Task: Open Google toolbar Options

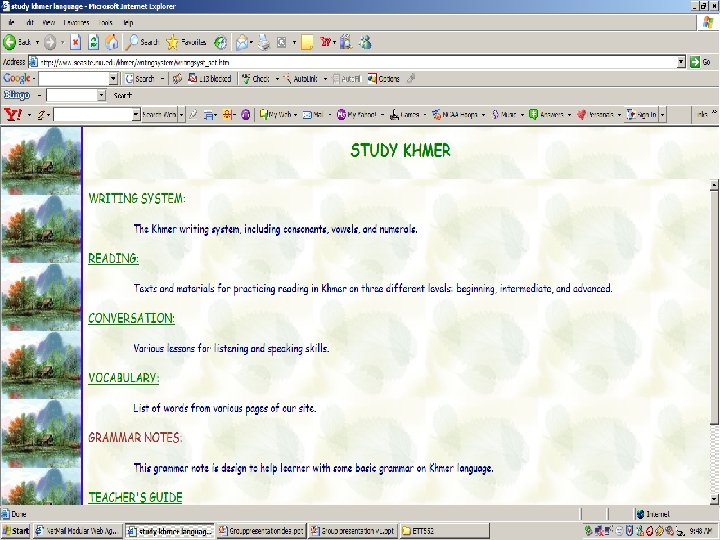Action: pos(383,79)
